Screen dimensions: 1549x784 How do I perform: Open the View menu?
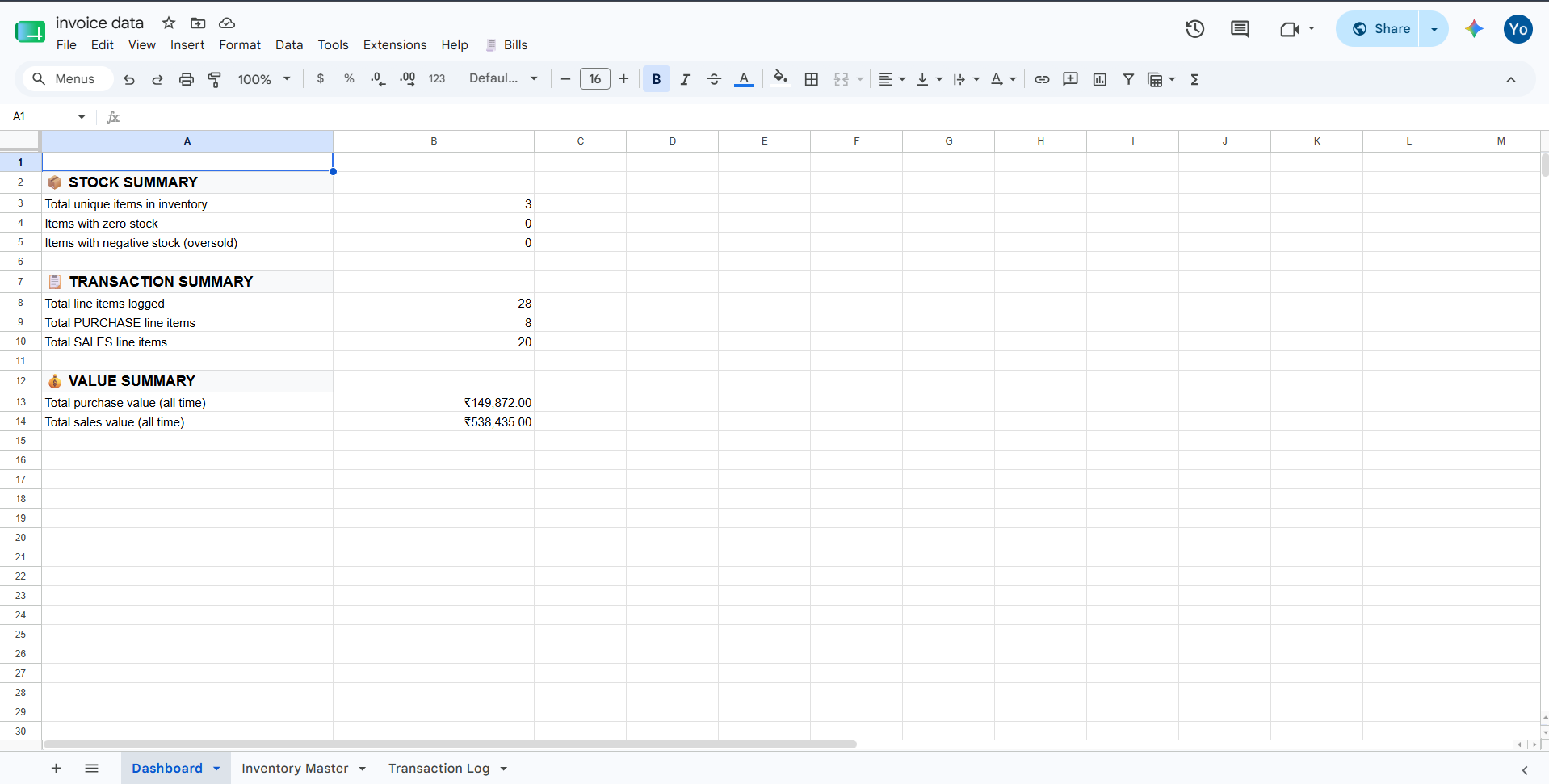tap(141, 45)
